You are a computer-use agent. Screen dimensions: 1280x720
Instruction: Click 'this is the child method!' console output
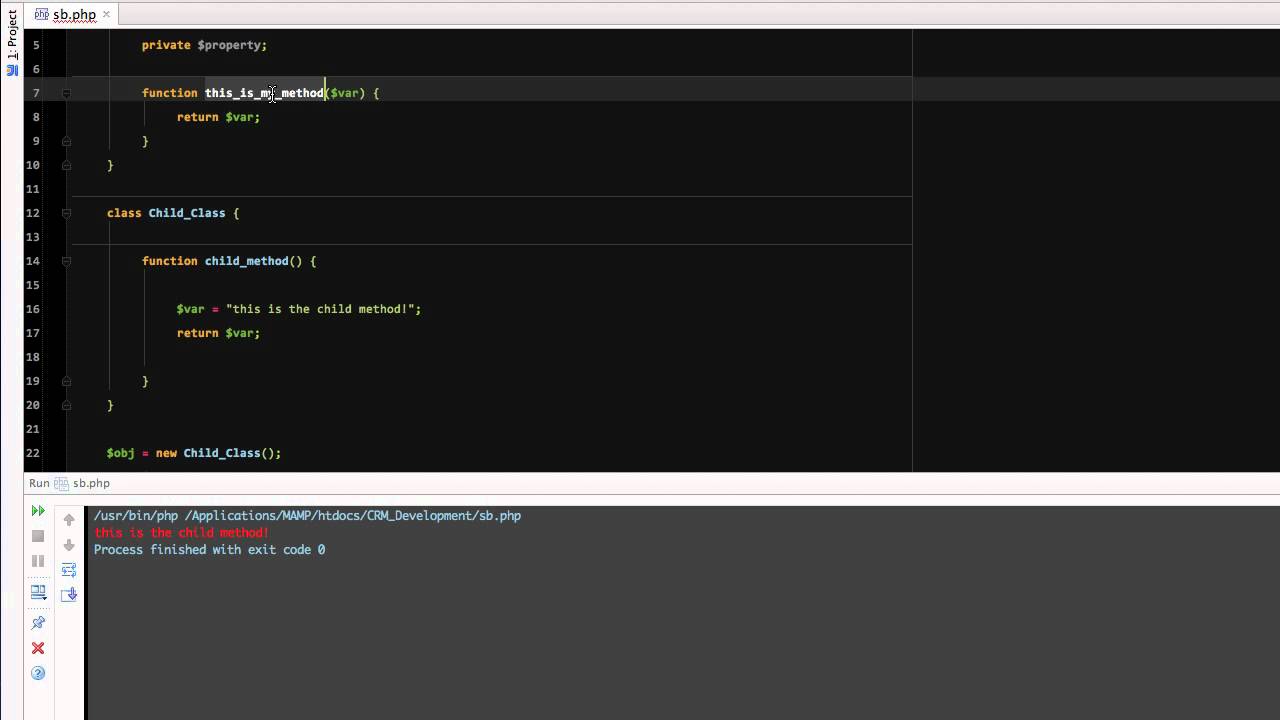181,533
